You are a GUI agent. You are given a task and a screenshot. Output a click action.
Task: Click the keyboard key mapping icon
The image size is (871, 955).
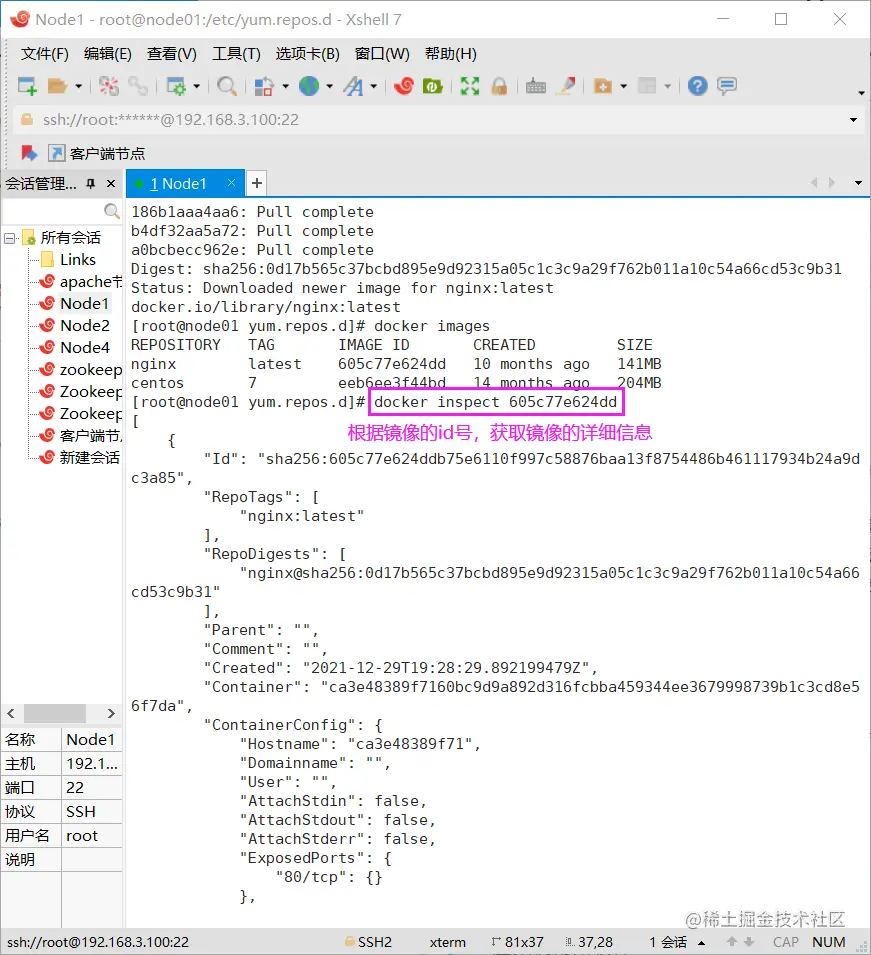click(x=536, y=86)
